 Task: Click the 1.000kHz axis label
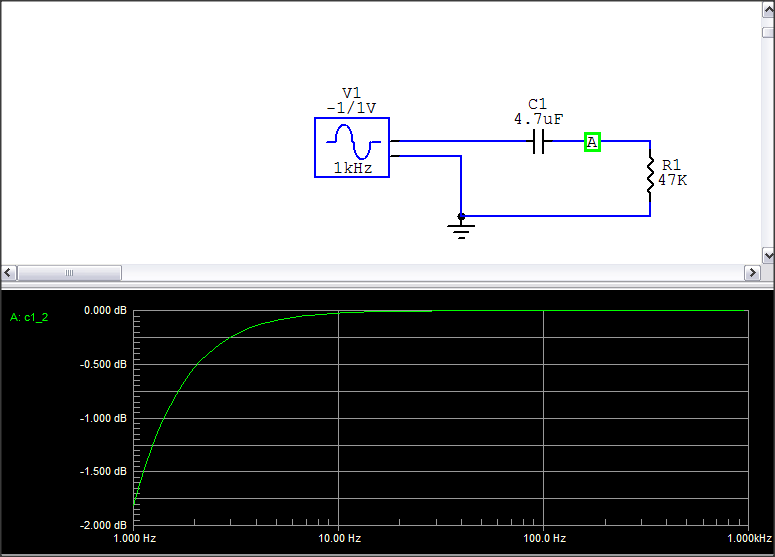(749, 538)
